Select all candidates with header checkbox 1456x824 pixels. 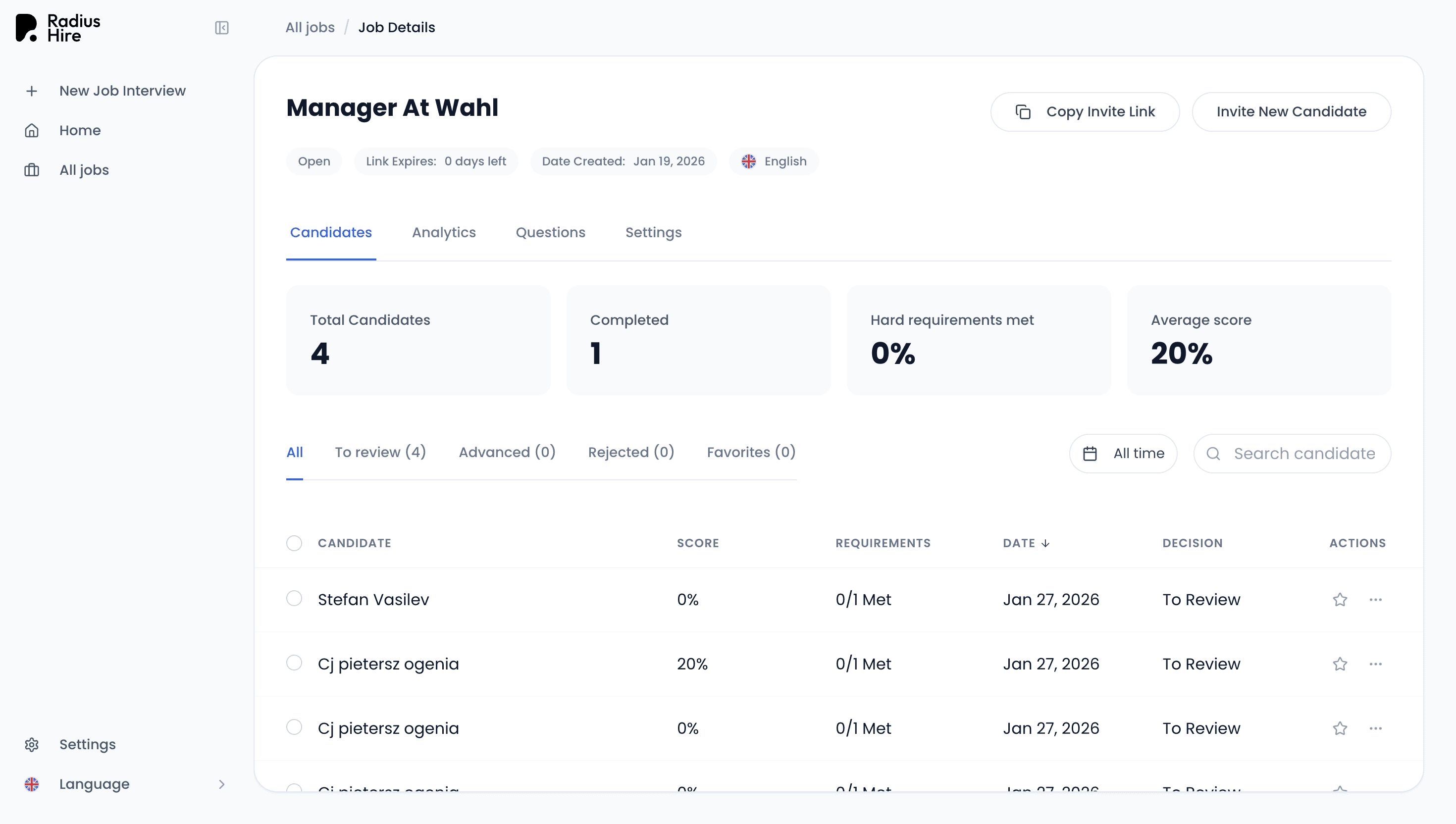click(294, 543)
